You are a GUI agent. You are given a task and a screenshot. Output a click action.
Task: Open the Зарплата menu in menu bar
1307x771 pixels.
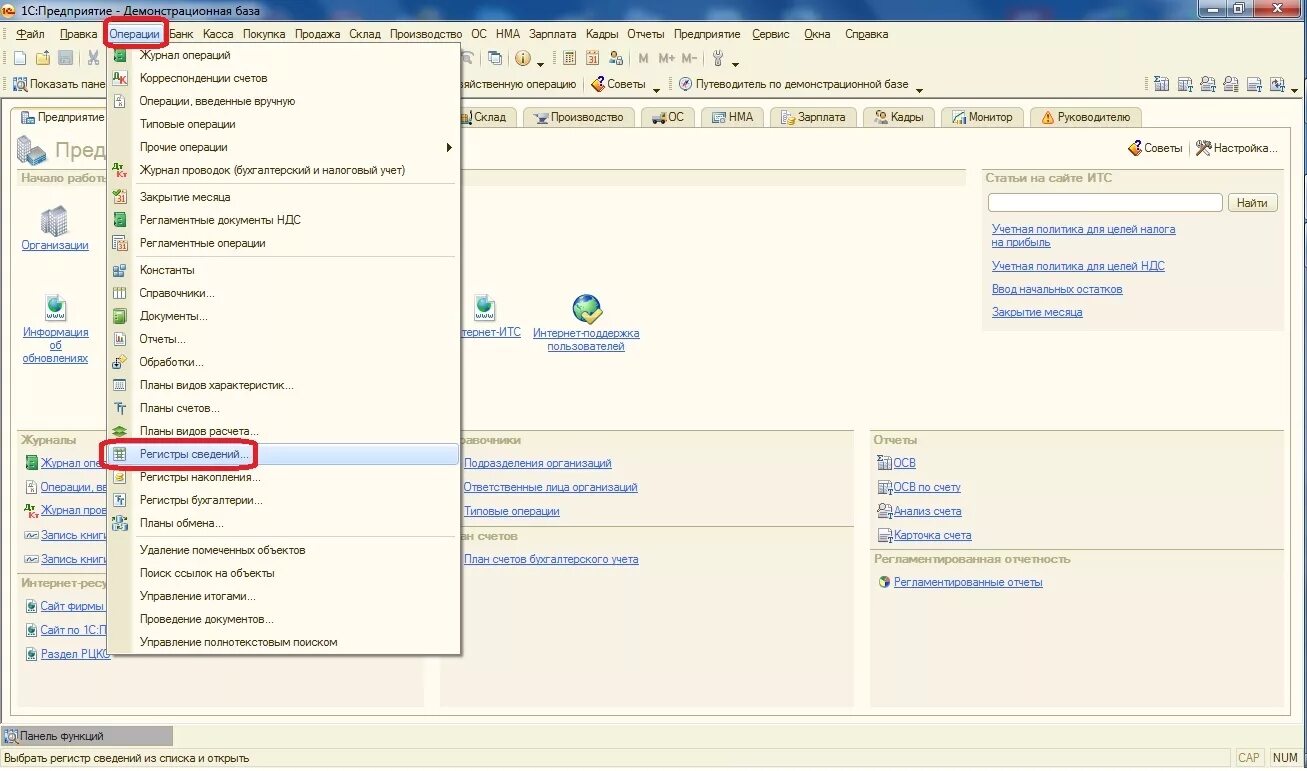click(552, 34)
